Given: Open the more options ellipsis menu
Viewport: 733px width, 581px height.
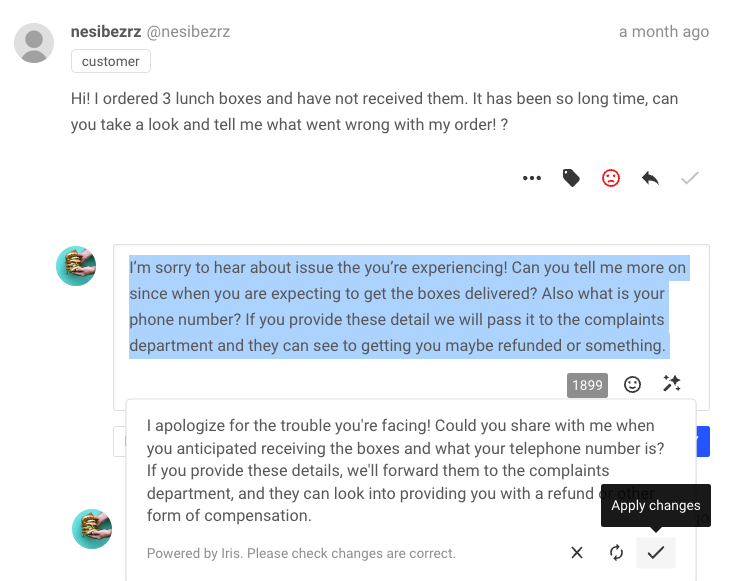Looking at the screenshot, I should pos(532,178).
